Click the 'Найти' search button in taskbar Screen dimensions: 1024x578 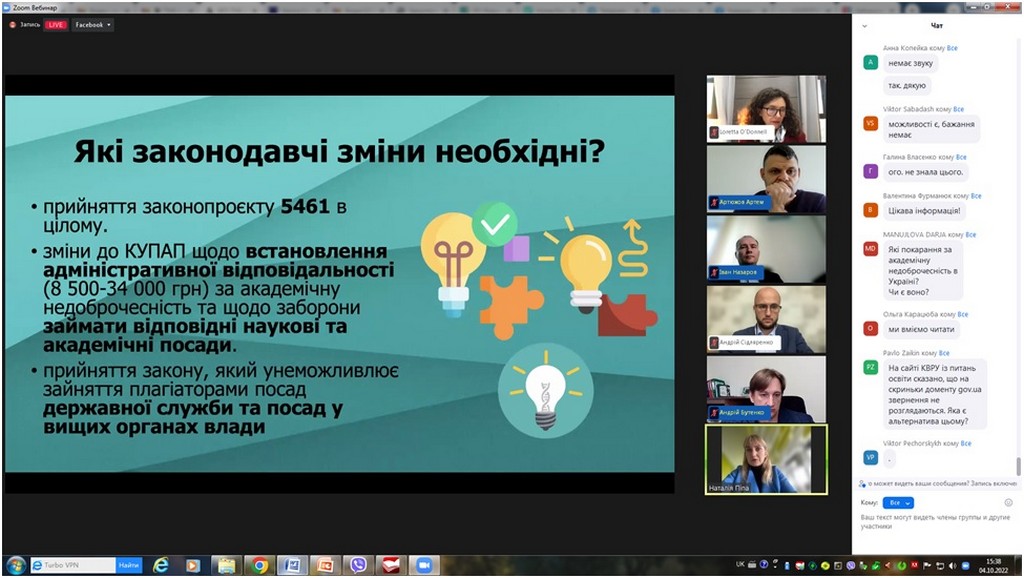point(129,565)
